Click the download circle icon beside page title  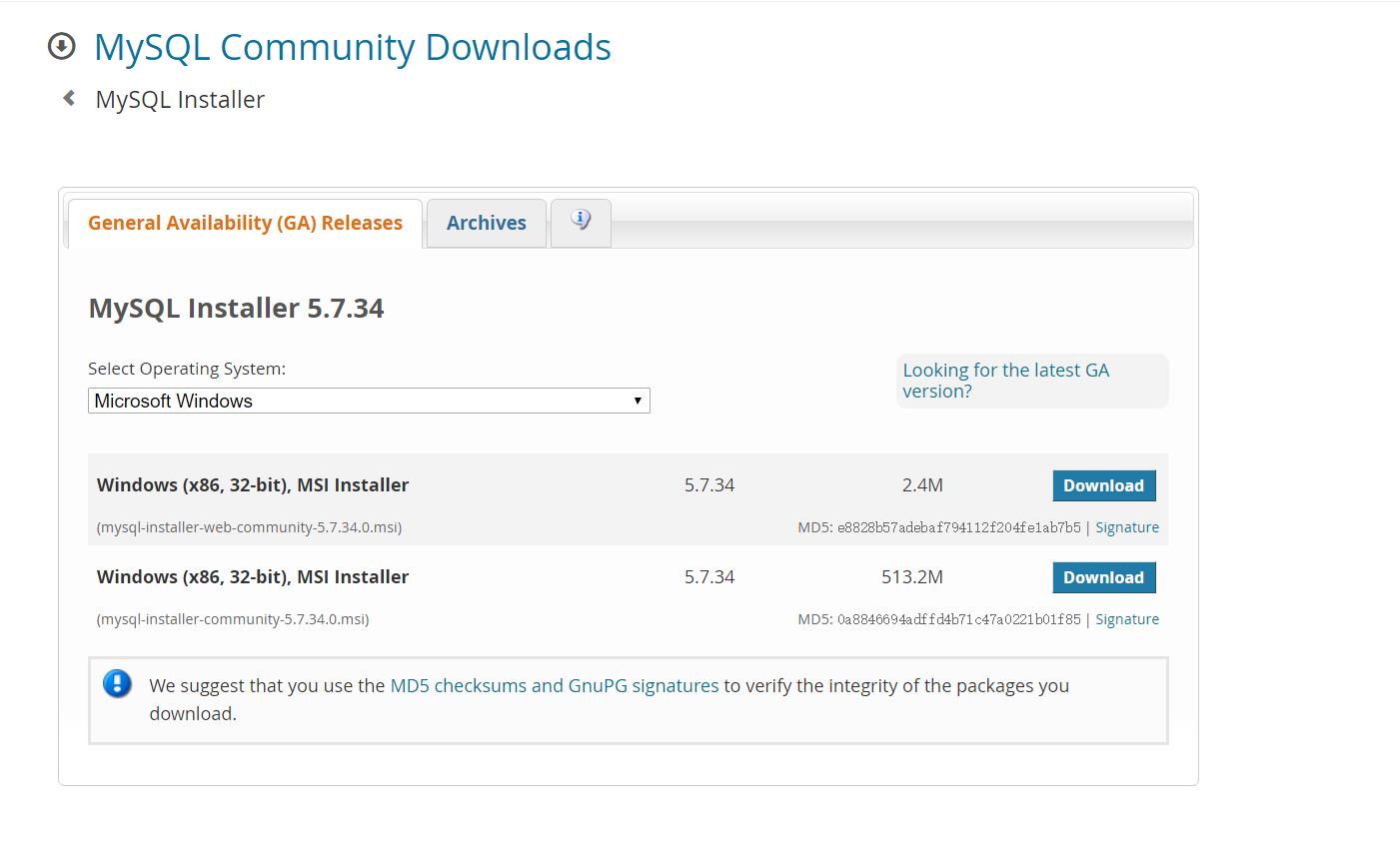point(62,46)
